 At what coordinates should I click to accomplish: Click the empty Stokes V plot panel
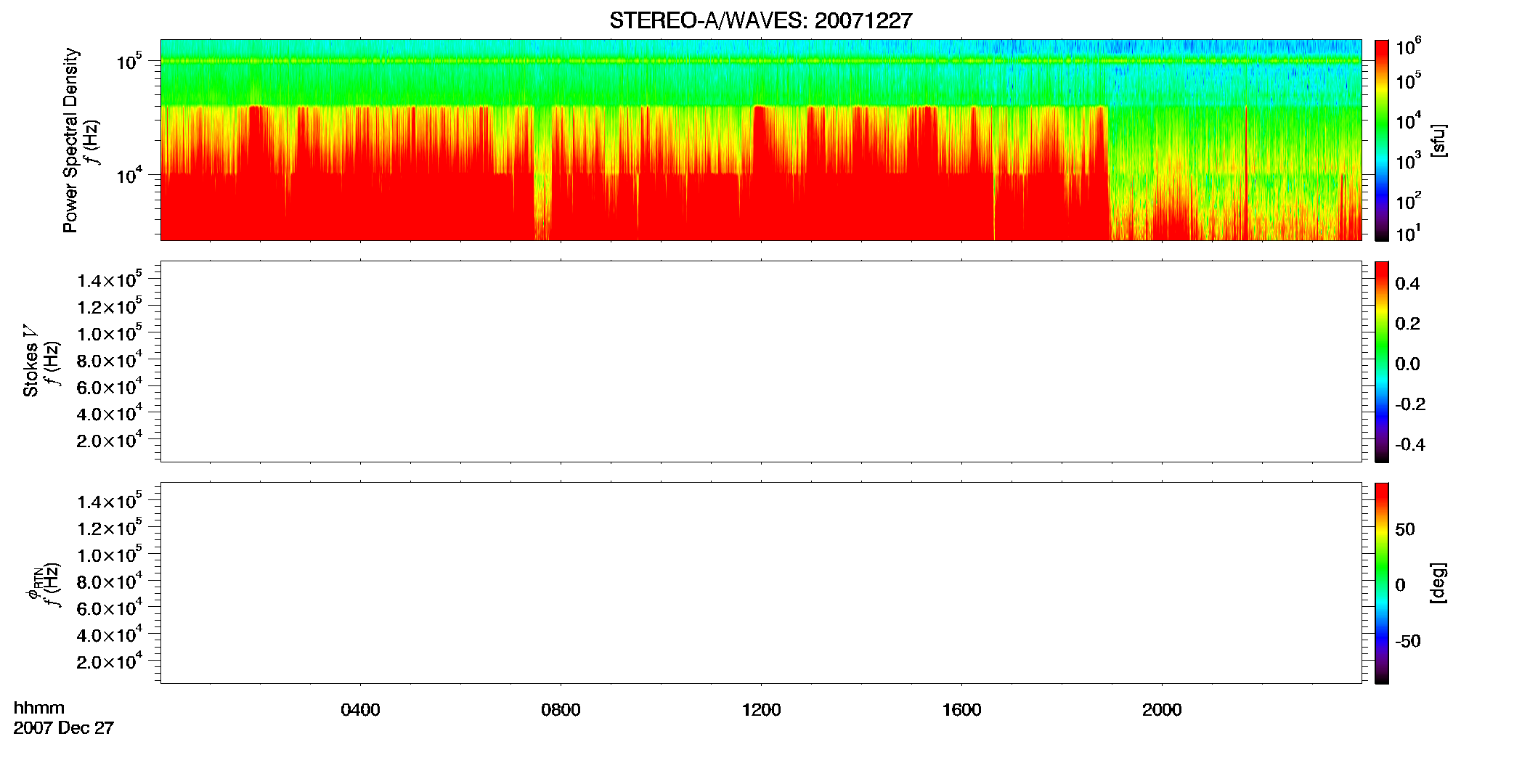(x=760, y=362)
